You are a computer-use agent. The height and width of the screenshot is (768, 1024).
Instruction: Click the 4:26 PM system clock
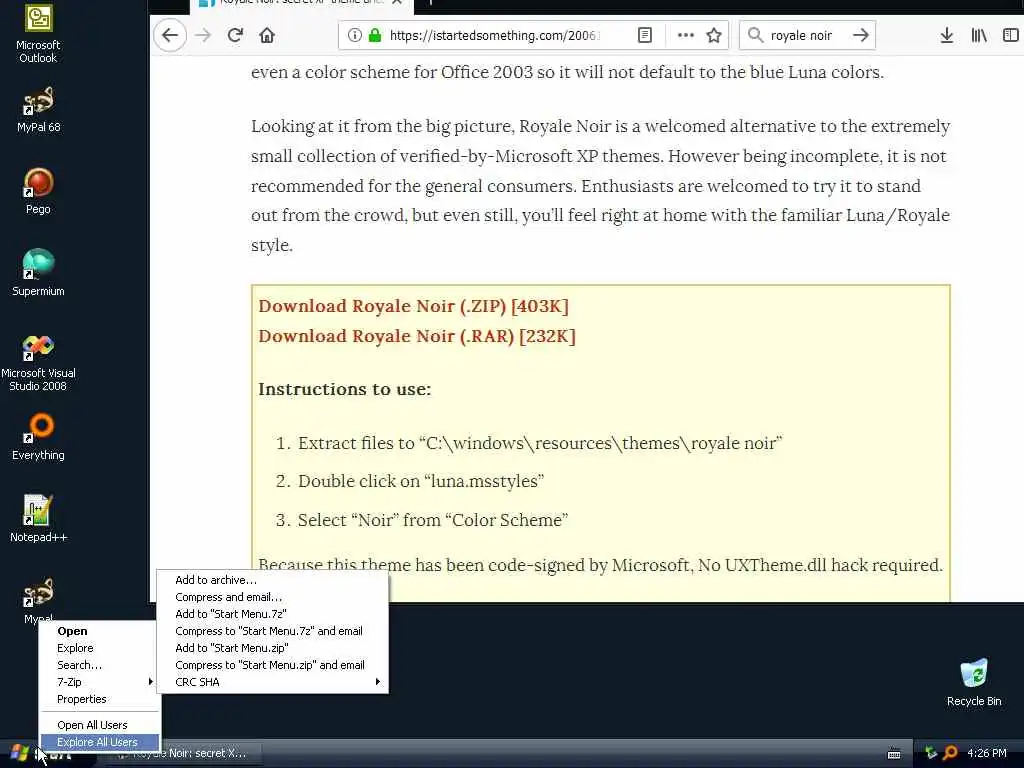coord(986,753)
